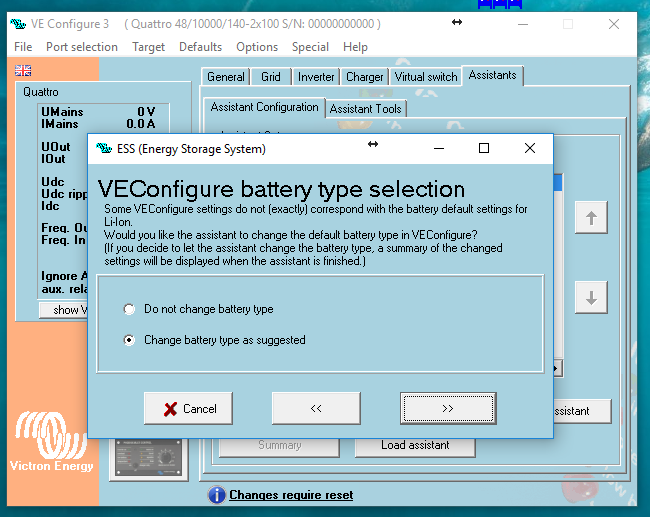The image size is (650, 517).
Task: Click the UMains 0 V reading
Action: pos(98,112)
